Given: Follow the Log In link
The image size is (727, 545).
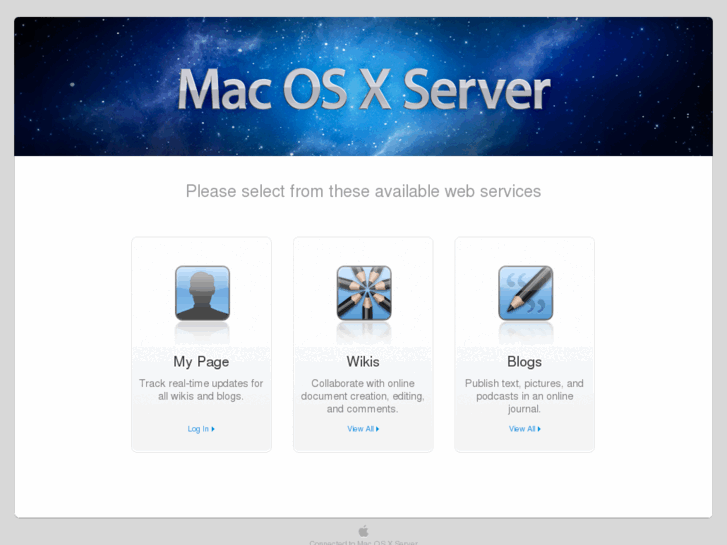Looking at the screenshot, I should 198,429.
